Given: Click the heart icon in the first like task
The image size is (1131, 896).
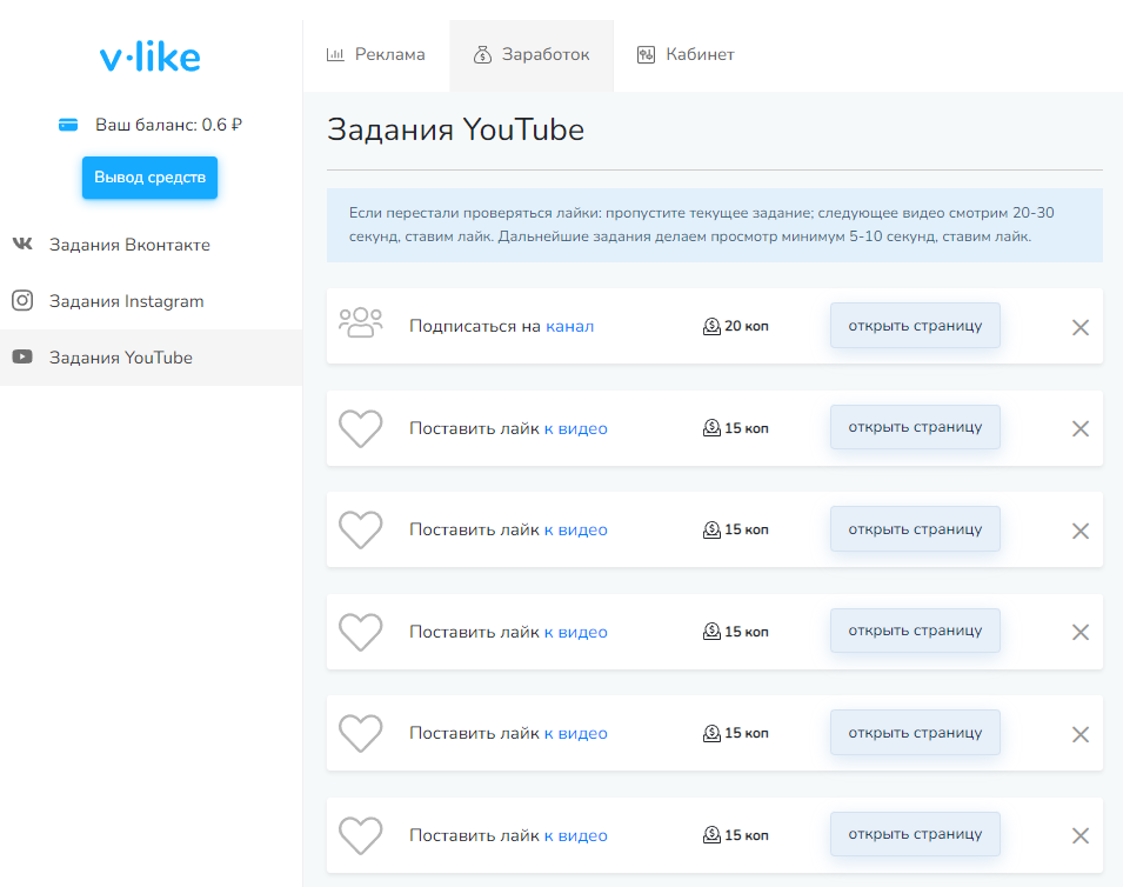Looking at the screenshot, I should tap(361, 429).
